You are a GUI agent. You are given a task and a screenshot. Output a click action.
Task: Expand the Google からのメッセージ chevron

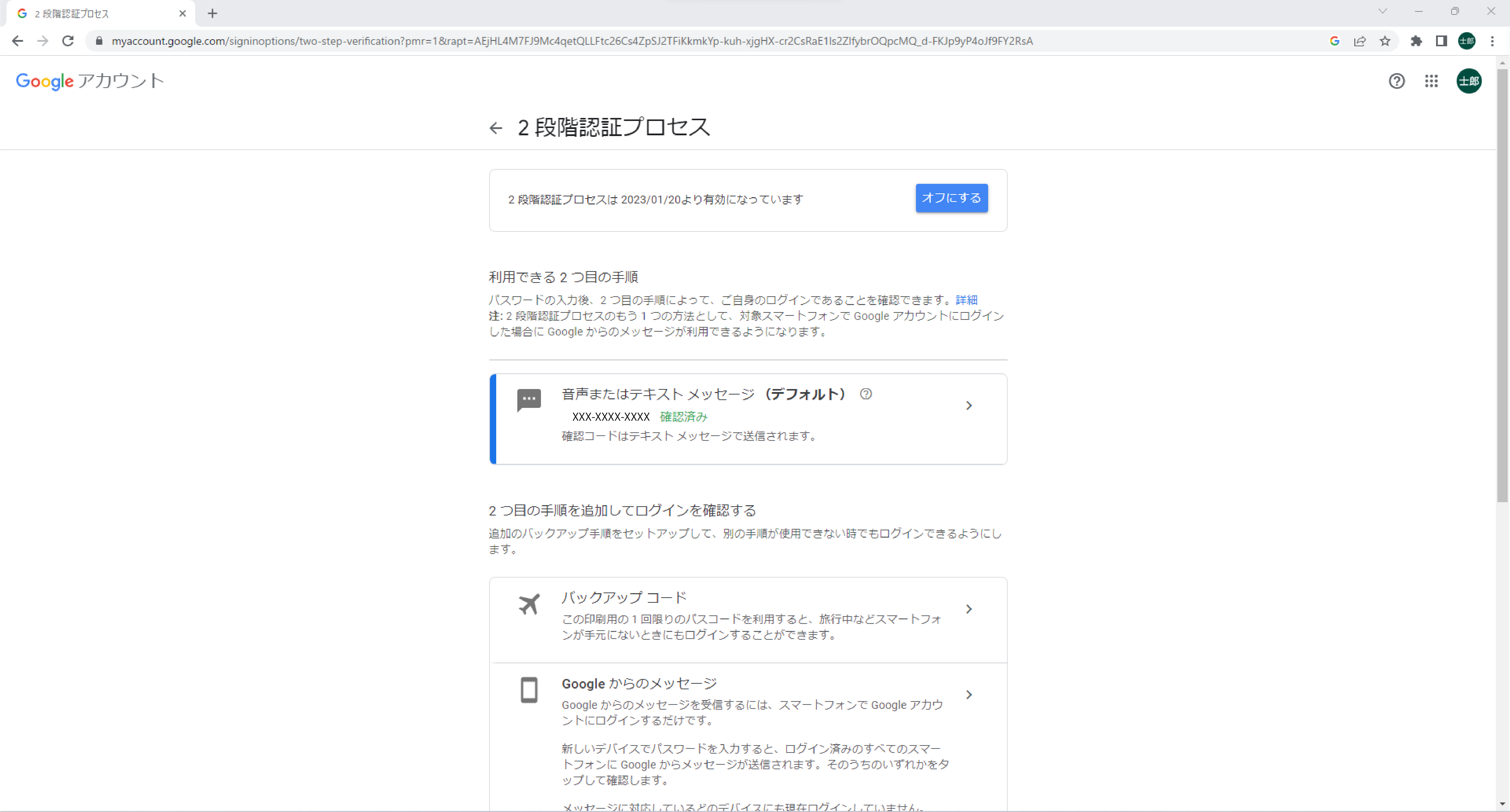[x=969, y=695]
